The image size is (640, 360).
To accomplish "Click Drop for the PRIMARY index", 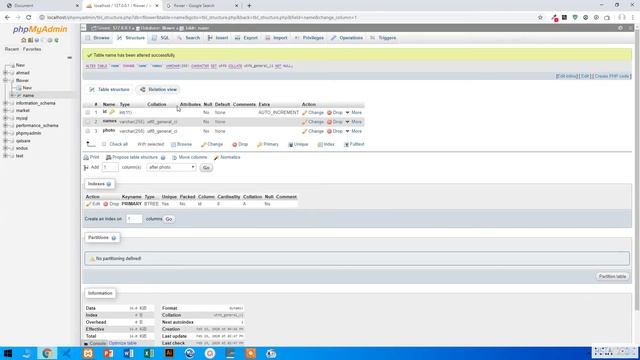I will [111, 204].
